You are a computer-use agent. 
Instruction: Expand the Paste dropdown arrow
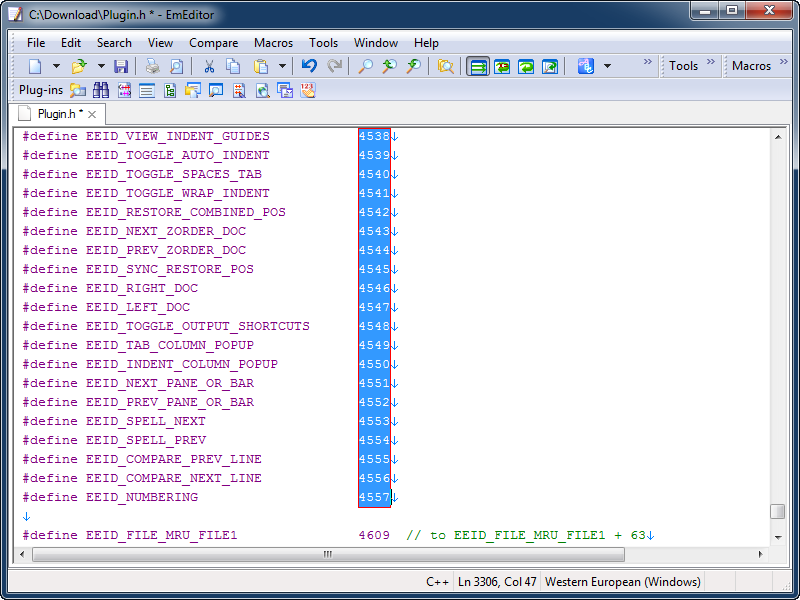click(282, 66)
